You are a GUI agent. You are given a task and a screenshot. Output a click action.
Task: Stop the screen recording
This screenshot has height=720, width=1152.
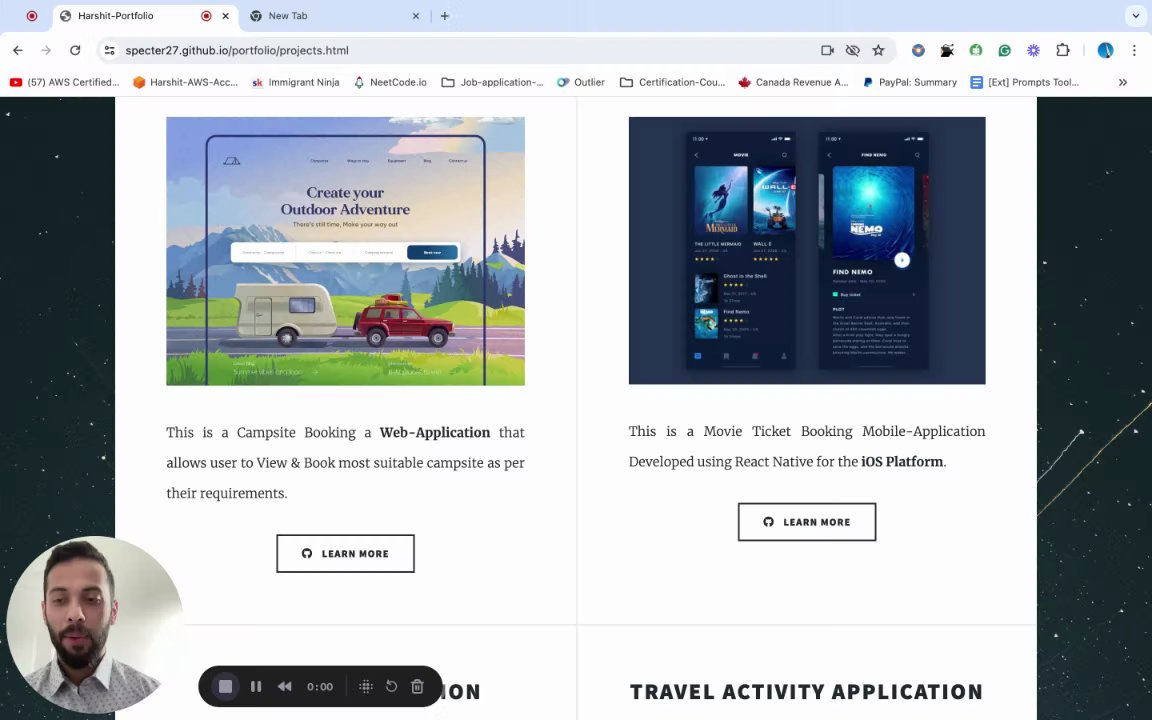coord(226,686)
